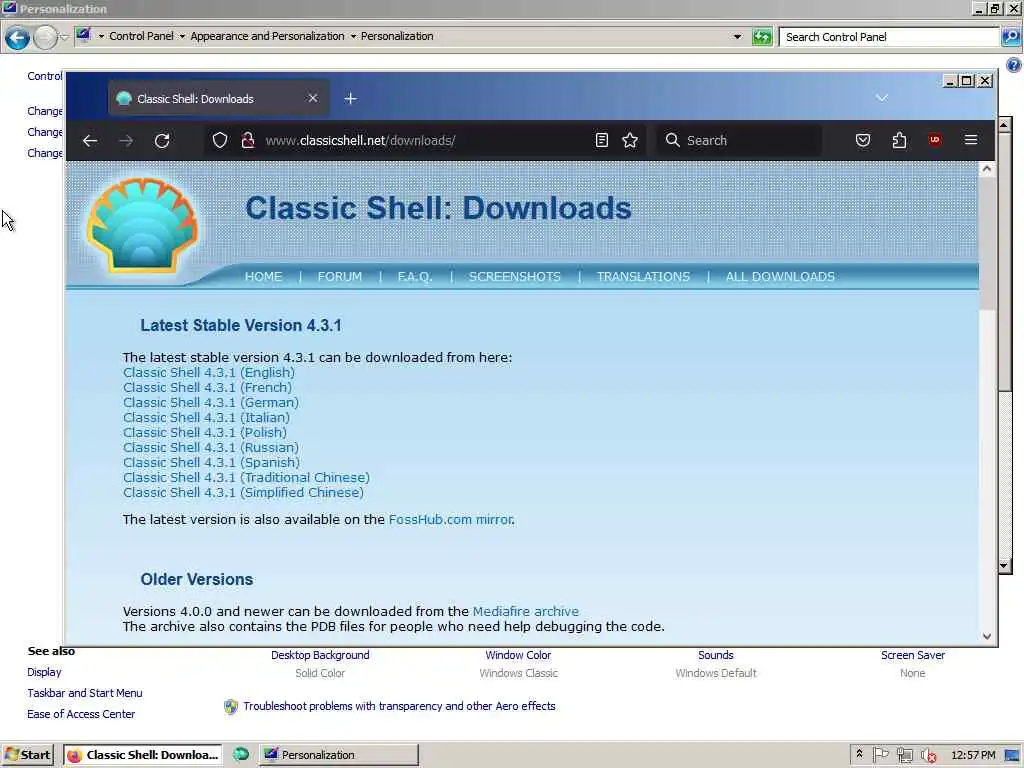The height and width of the screenshot is (768, 1024).
Task: Click the Search Control Panel field
Action: tap(889, 37)
